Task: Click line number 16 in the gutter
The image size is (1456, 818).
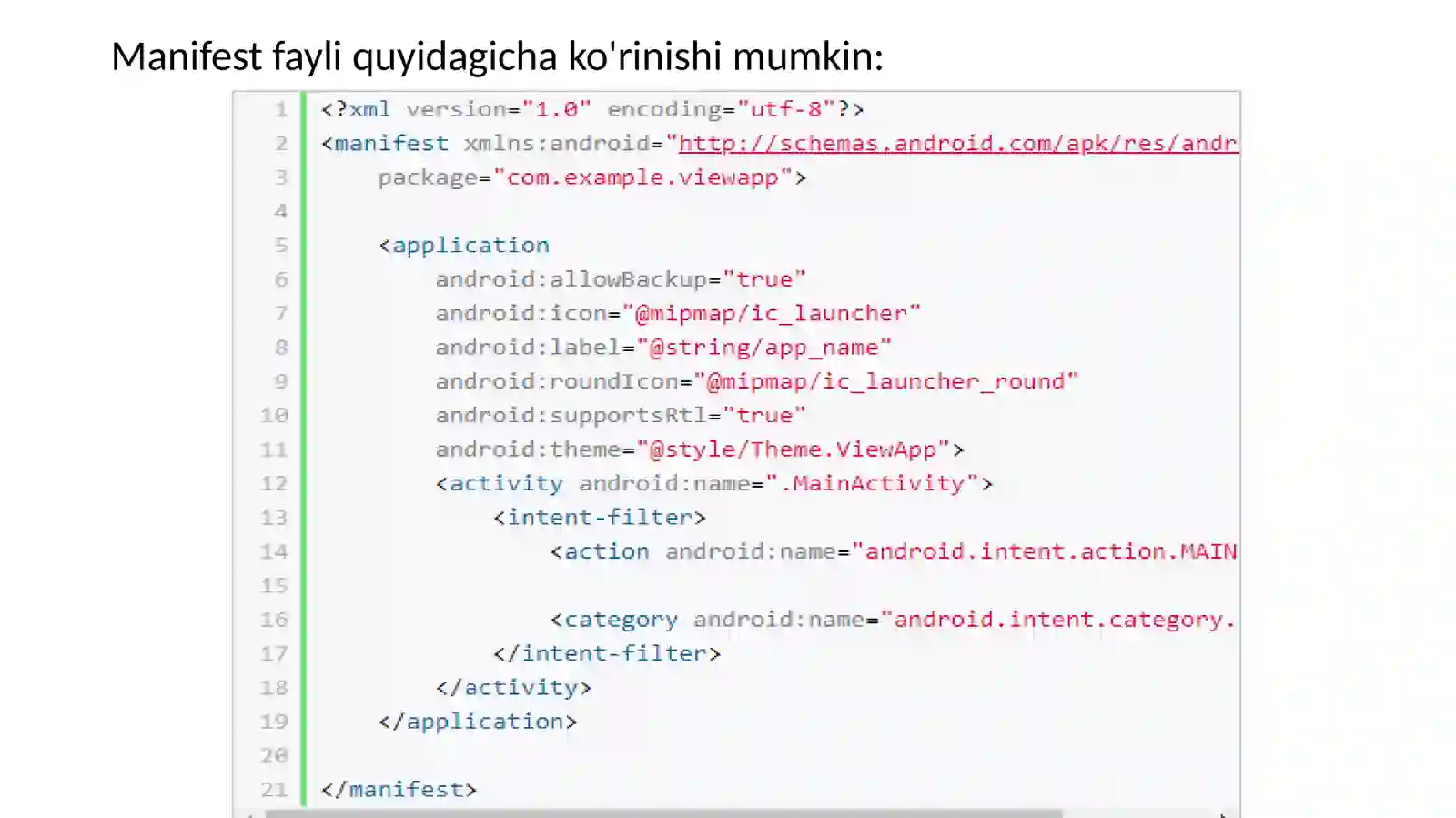Action: tap(274, 620)
